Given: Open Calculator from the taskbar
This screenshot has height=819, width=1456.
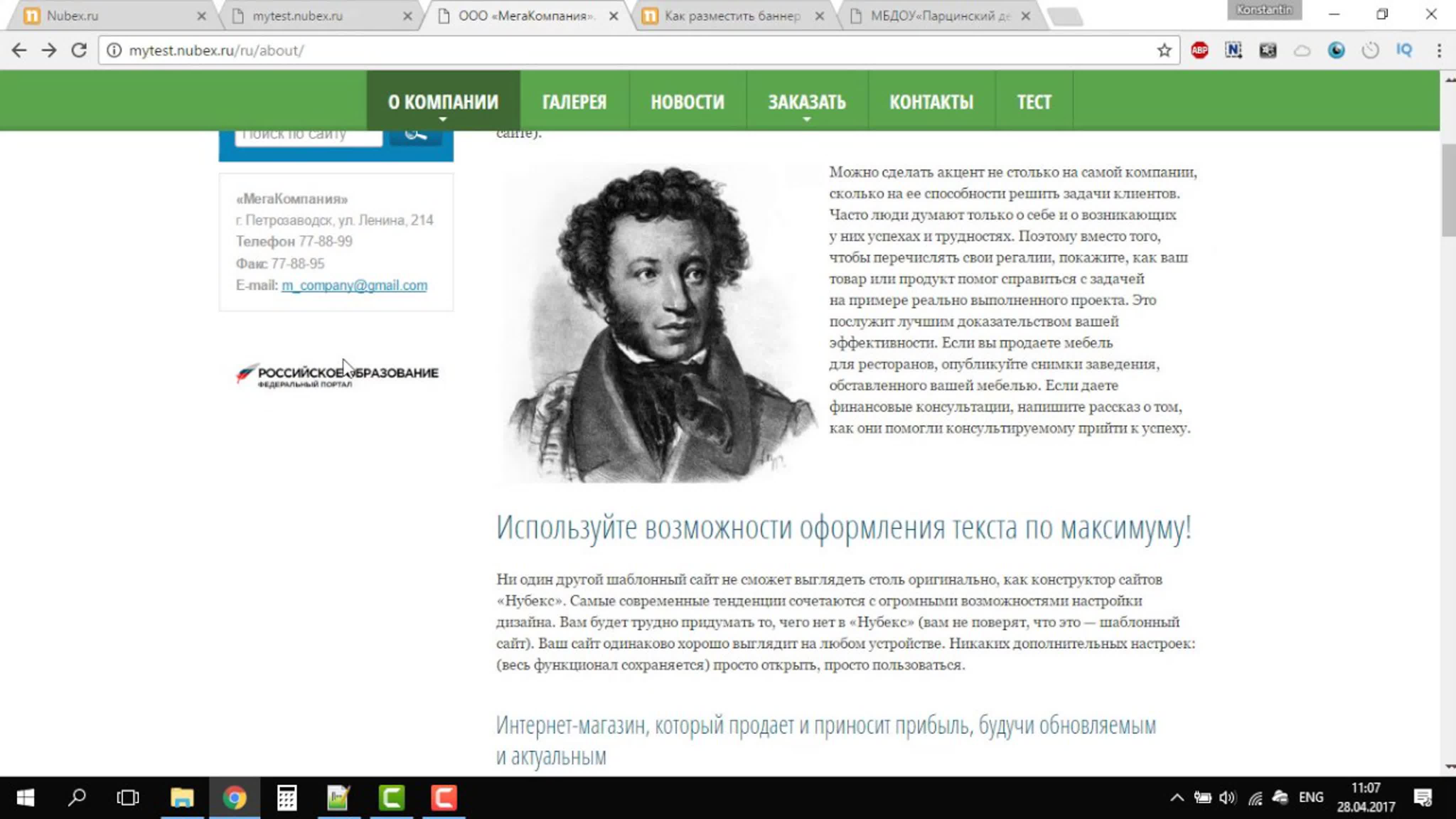Looking at the screenshot, I should tap(287, 798).
